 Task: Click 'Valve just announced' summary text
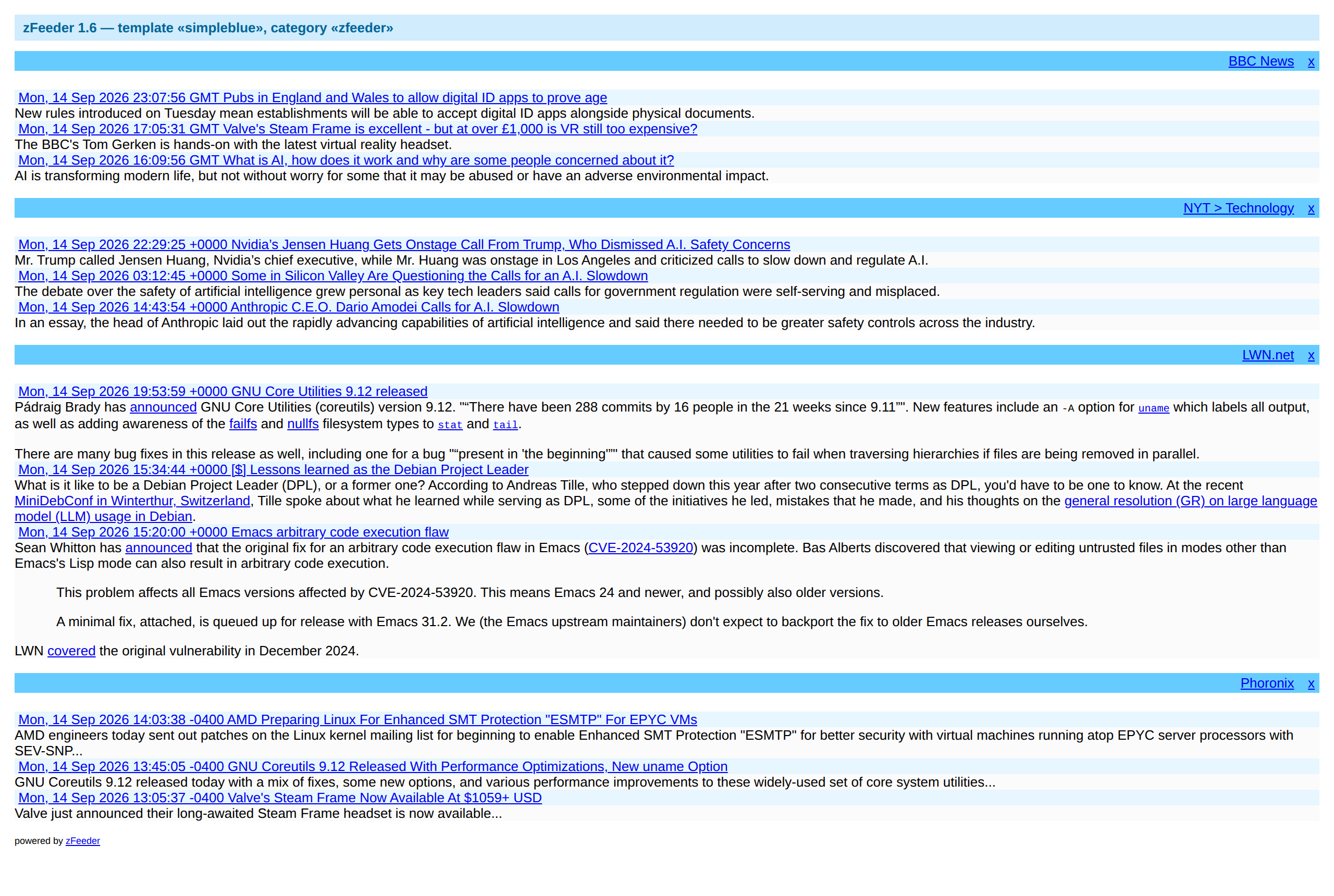[258, 814]
